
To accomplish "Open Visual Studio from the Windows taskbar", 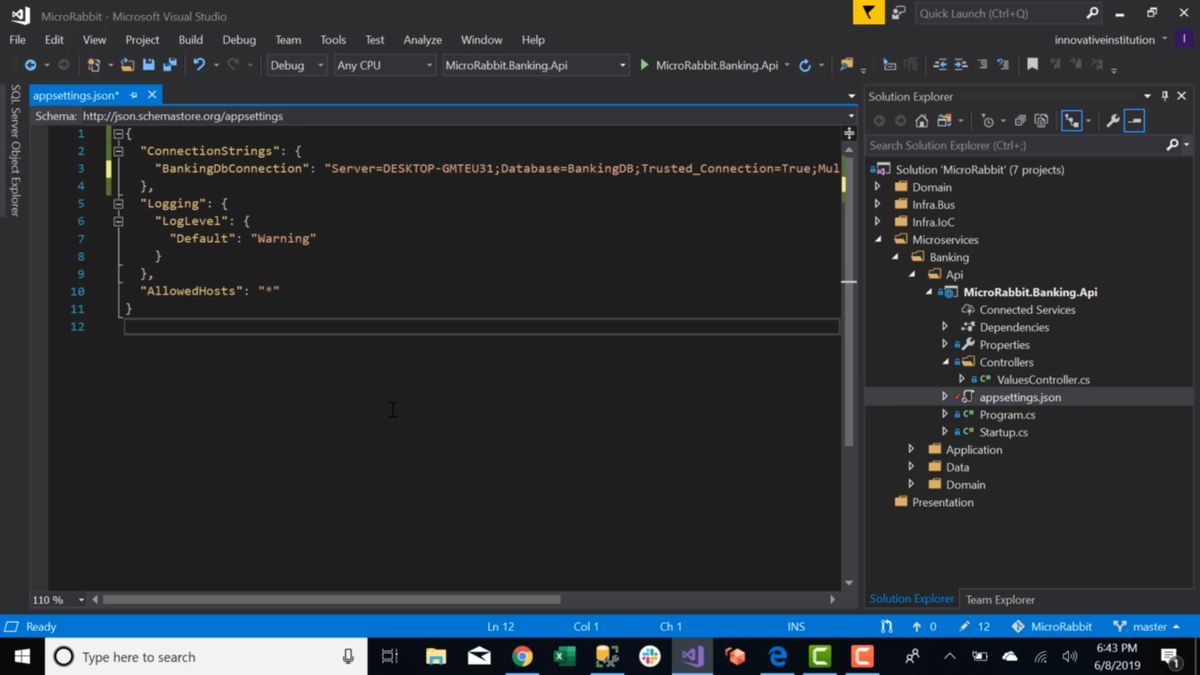I will tap(692, 657).
